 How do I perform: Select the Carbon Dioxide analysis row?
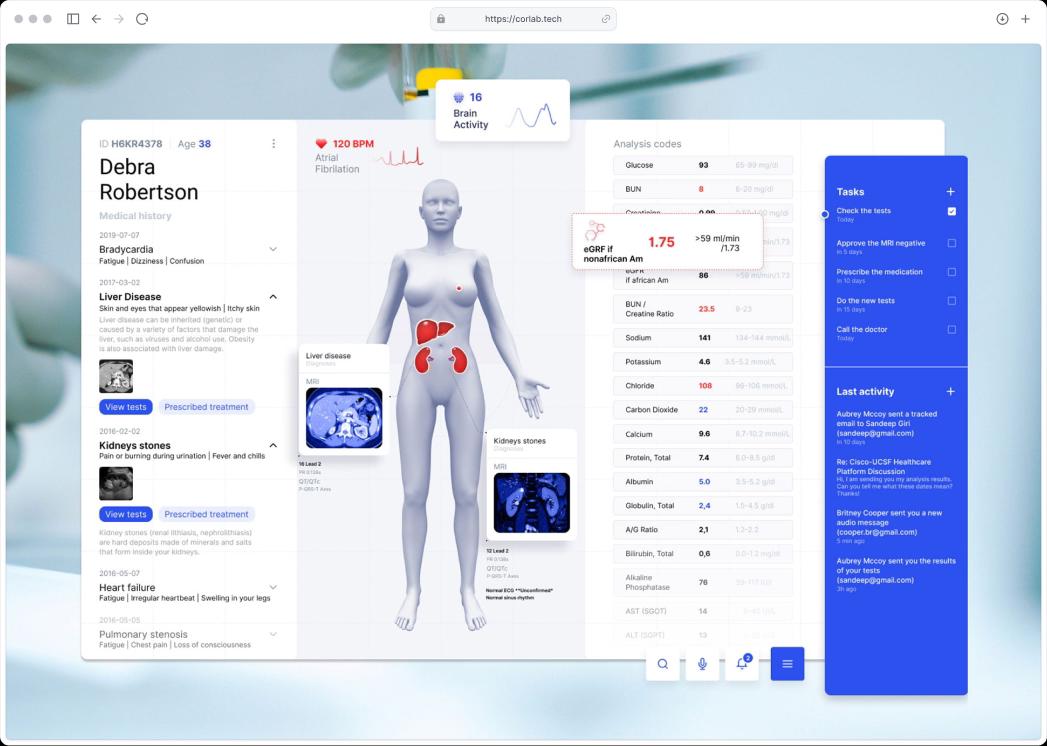(x=702, y=410)
